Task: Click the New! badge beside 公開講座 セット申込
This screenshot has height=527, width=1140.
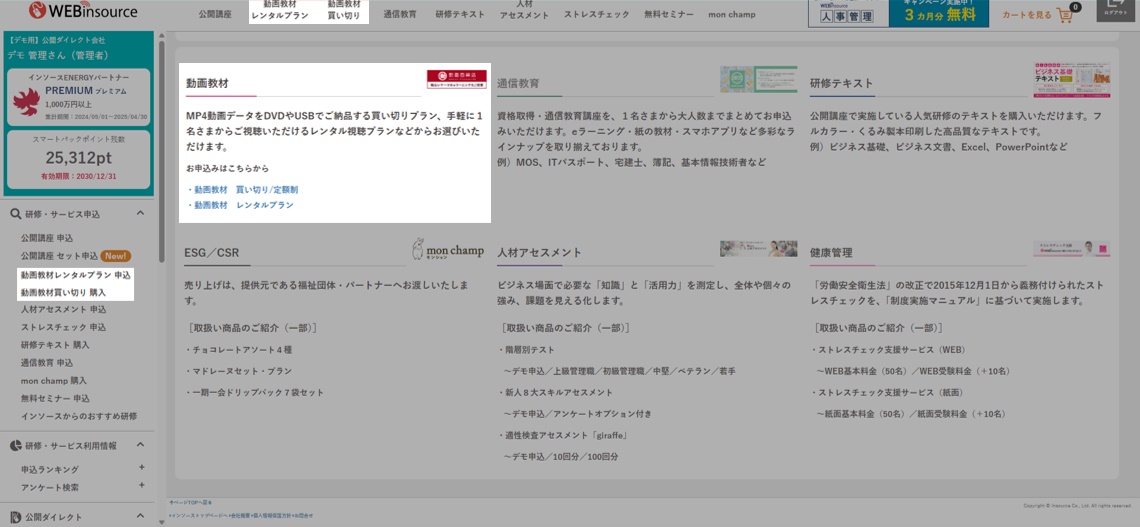Action: coord(116,256)
